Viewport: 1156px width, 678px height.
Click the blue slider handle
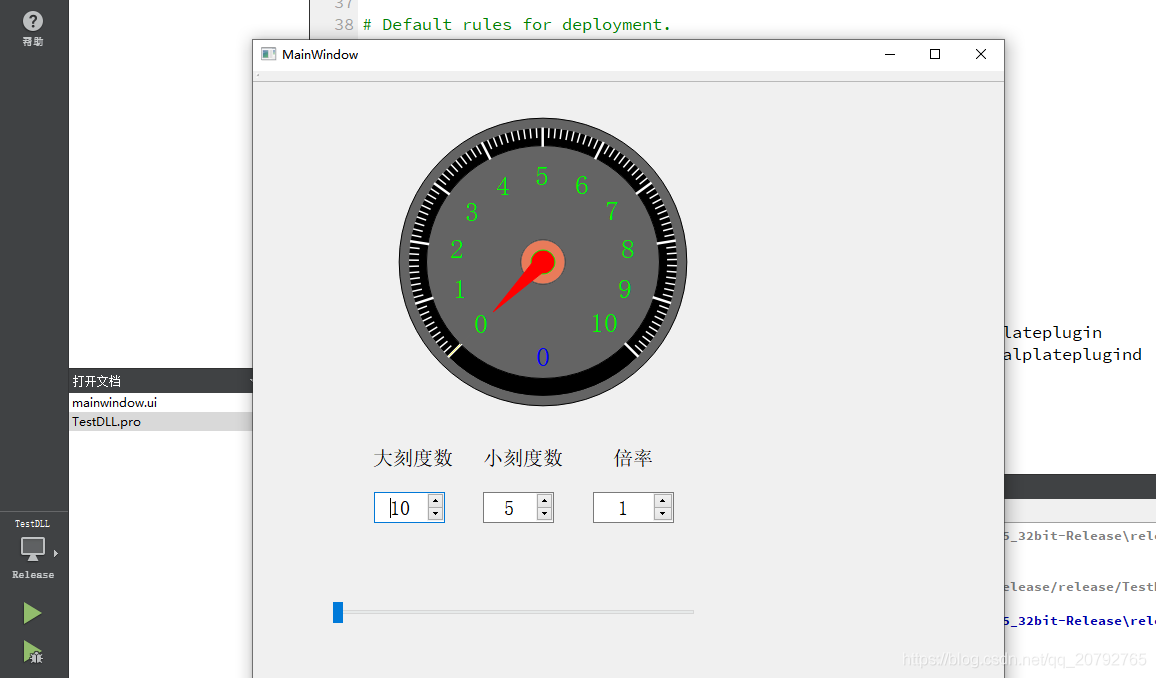point(338,612)
